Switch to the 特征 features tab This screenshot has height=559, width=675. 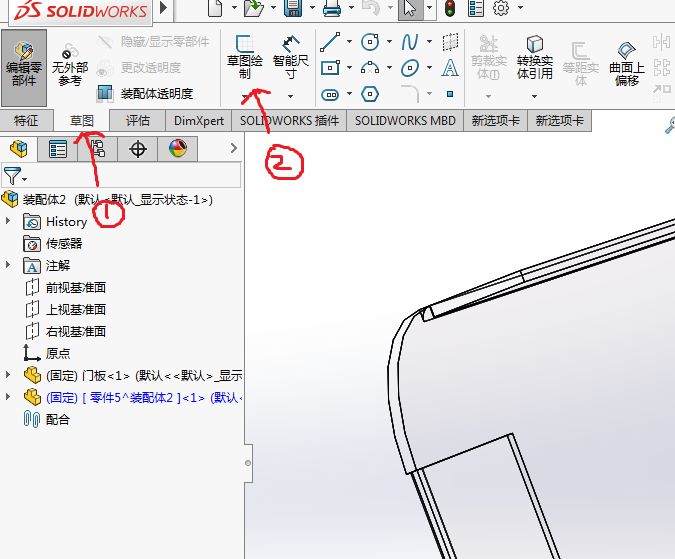26,120
